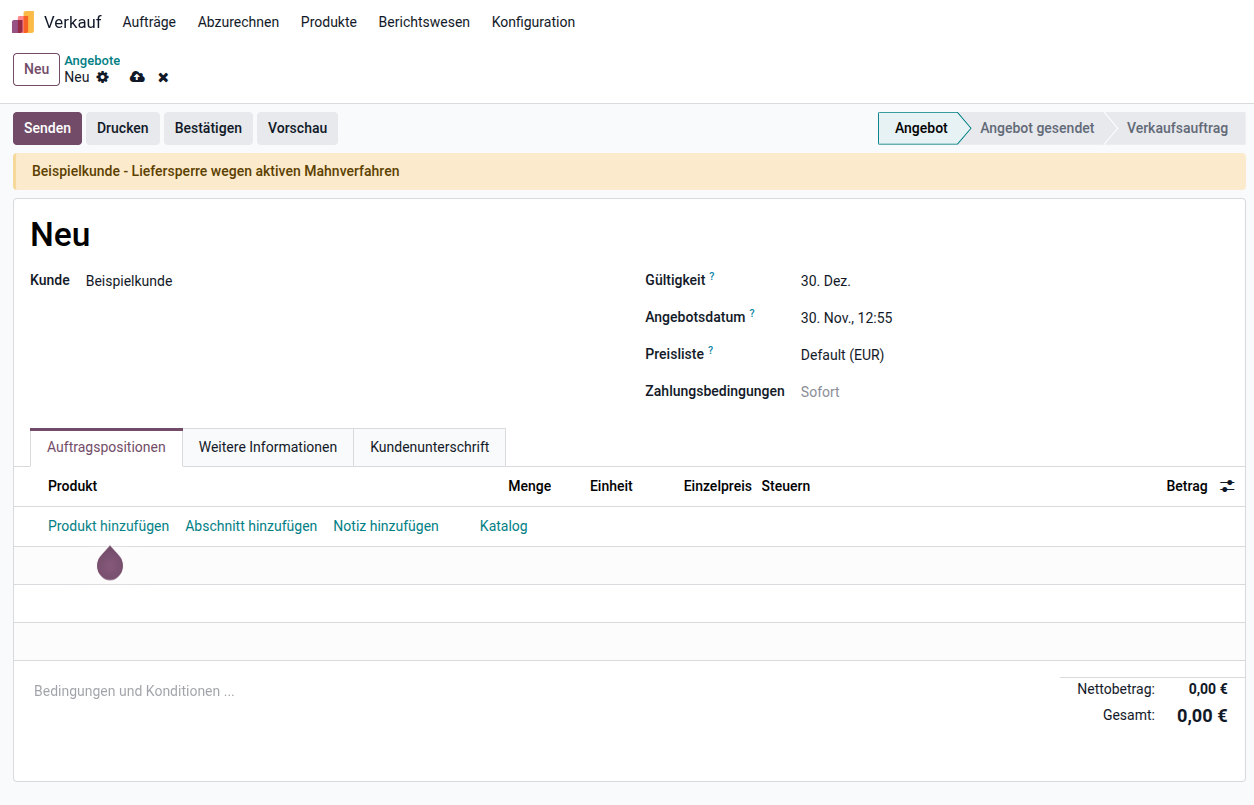The image size is (1254, 805).
Task: Select the Angebot gesendet status stage
Action: 1036,128
